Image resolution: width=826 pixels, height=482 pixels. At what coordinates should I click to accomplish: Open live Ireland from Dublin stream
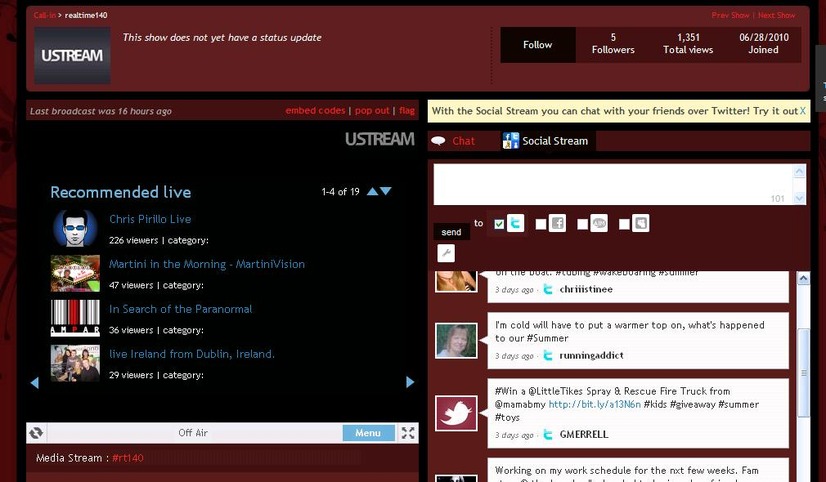[x=192, y=354]
